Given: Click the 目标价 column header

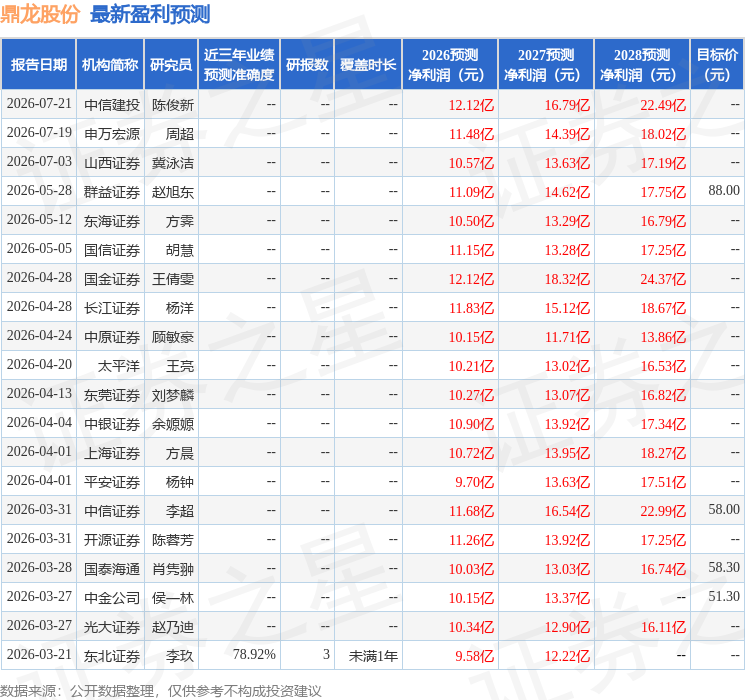Looking at the screenshot, I should (x=716, y=65).
